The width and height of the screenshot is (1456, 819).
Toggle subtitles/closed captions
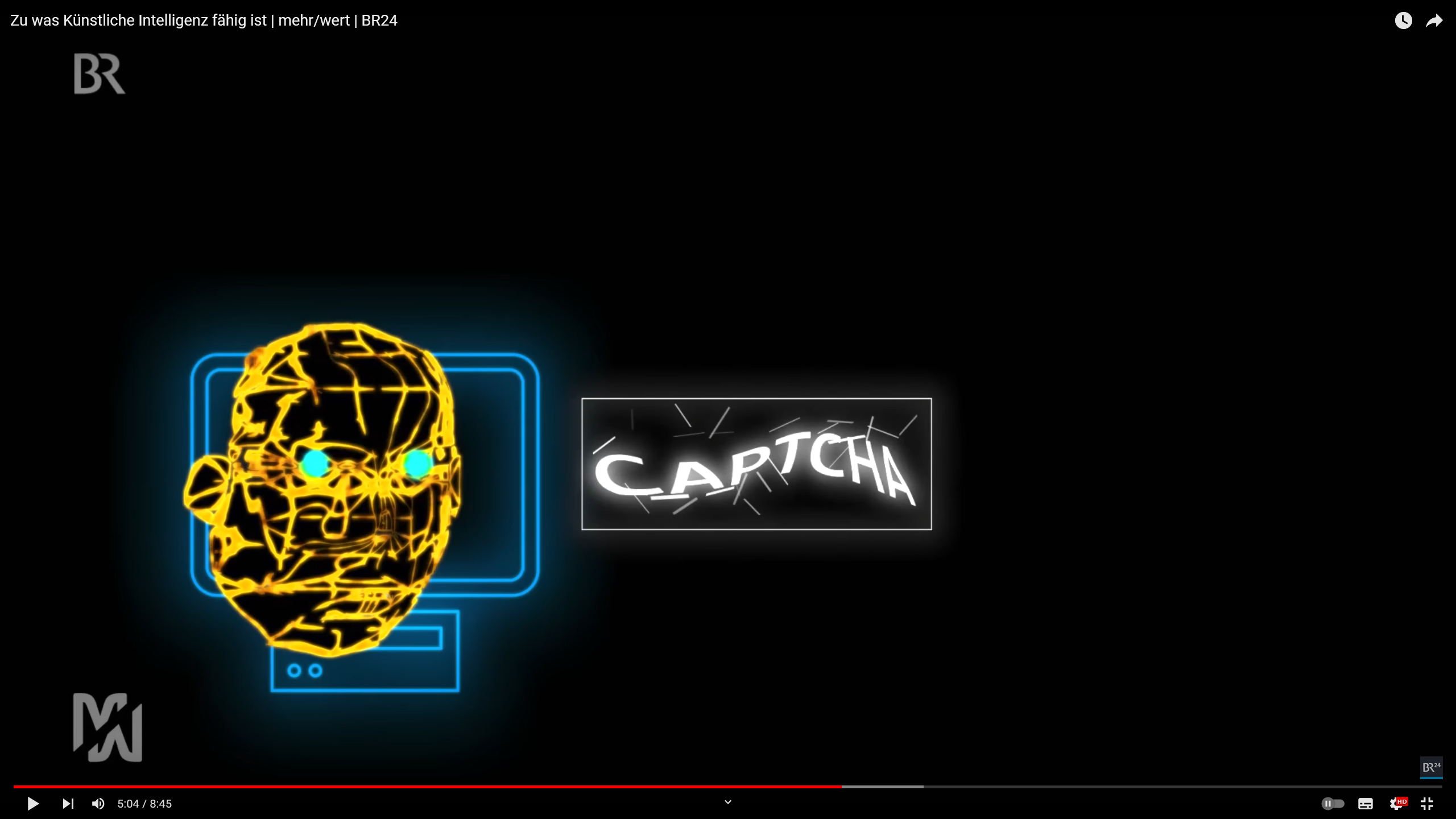(x=1366, y=804)
